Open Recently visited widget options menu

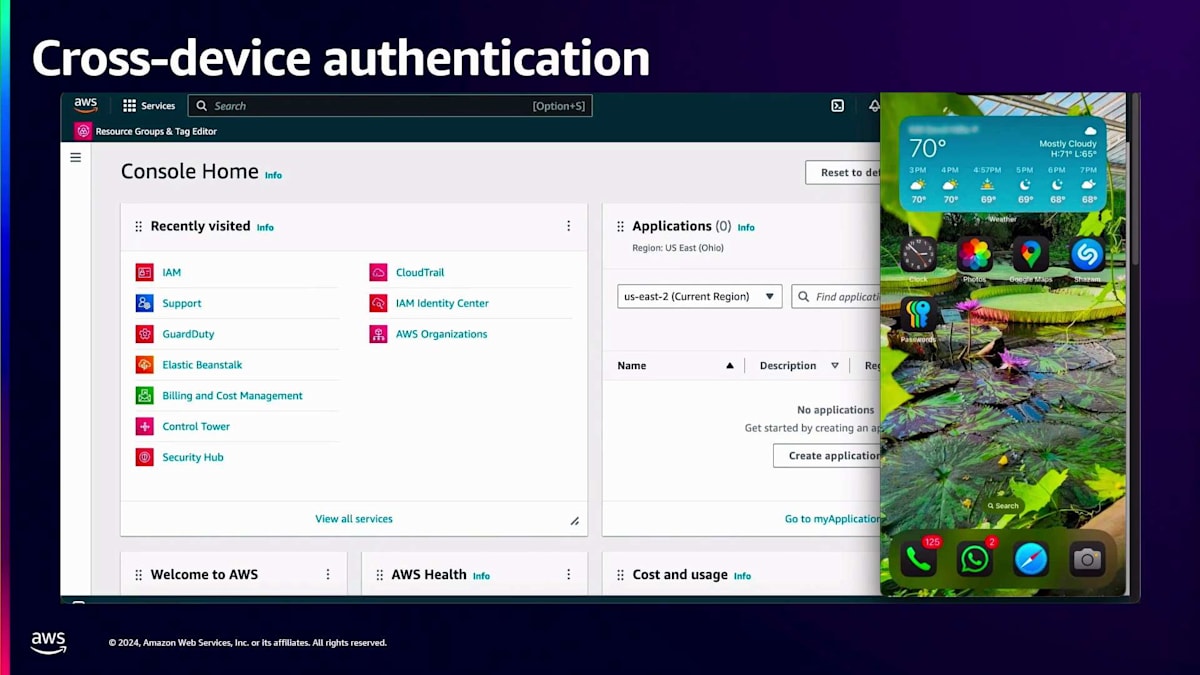pyautogui.click(x=569, y=226)
